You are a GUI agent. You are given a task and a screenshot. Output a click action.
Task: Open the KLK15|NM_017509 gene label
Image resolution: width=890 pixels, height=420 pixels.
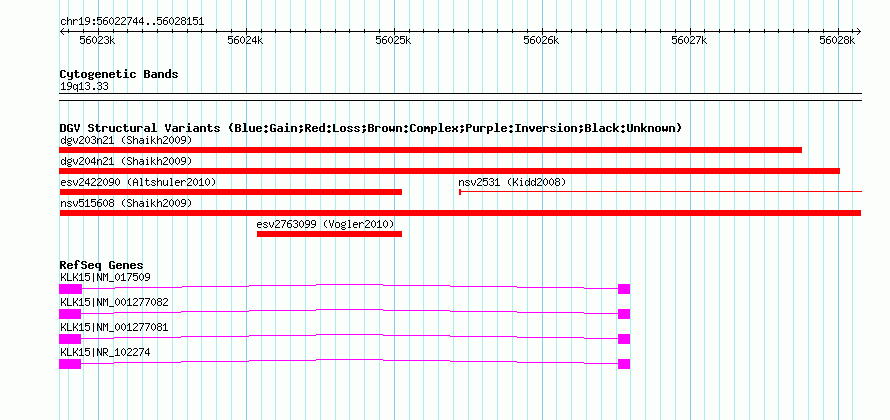[x=105, y=278]
